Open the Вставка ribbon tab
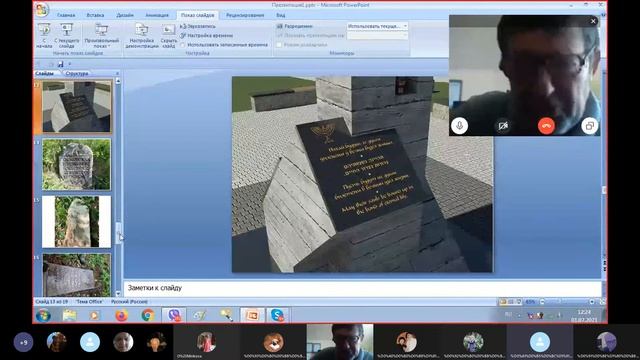The width and height of the screenshot is (640, 360). pos(95,15)
